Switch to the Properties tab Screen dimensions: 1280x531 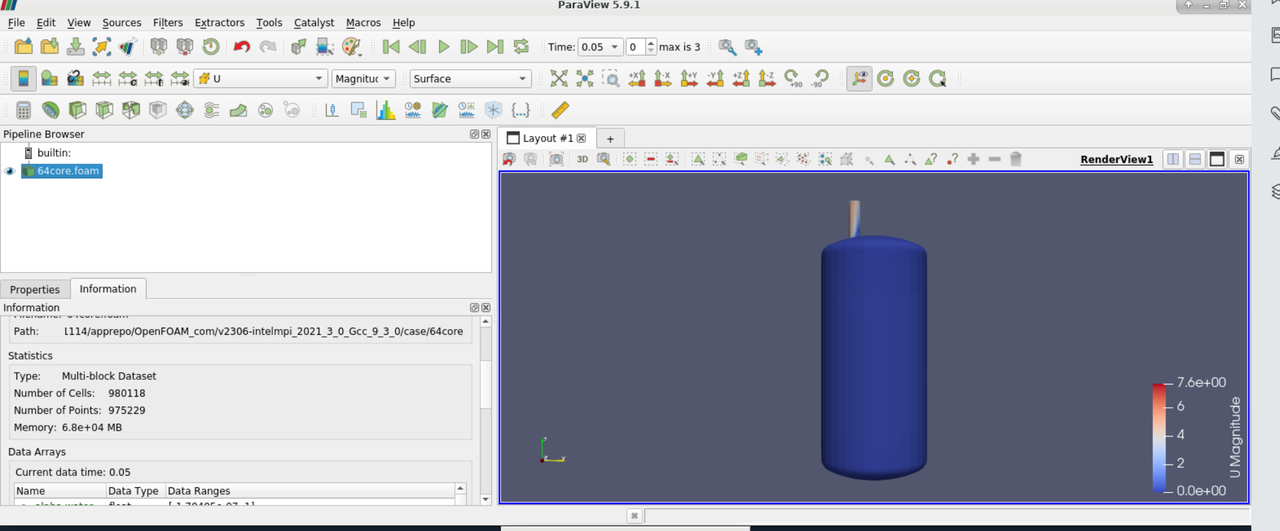pyautogui.click(x=35, y=289)
